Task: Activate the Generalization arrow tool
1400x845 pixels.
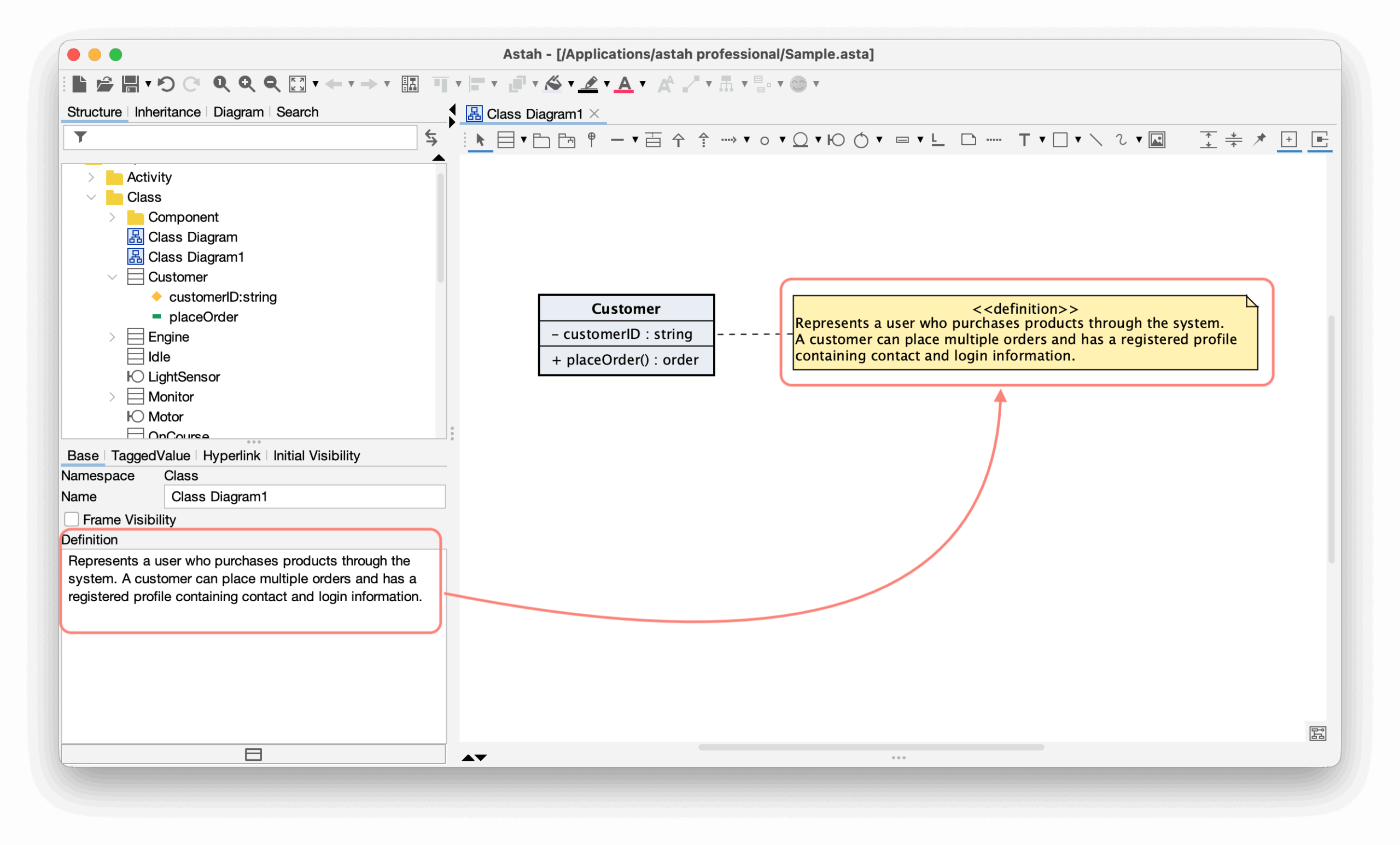Action: pos(679,140)
